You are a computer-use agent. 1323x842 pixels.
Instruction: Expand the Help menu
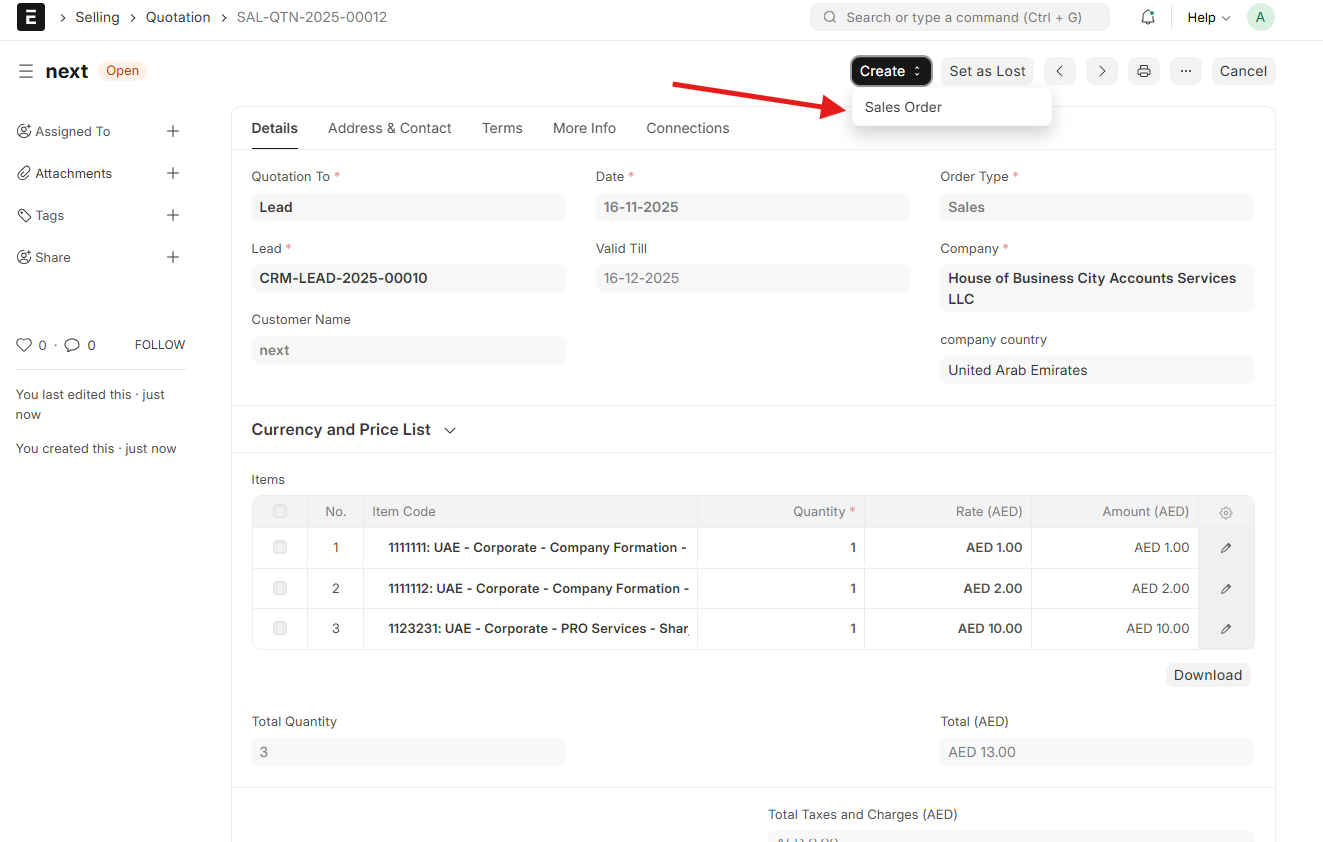[x=1207, y=17]
